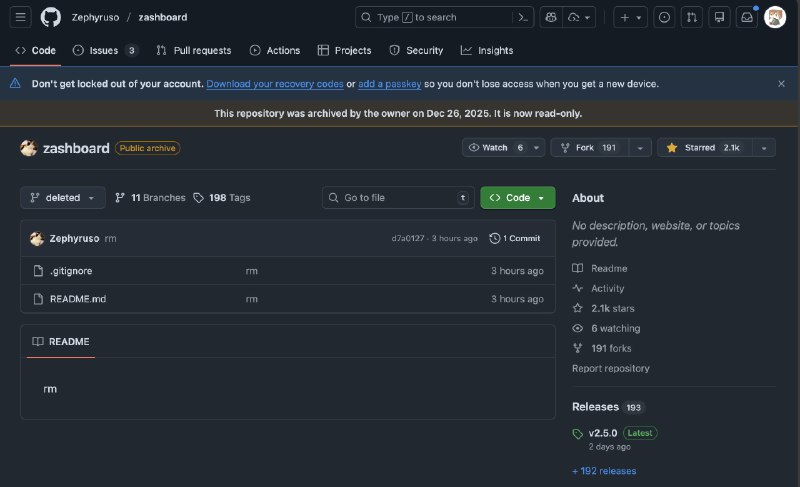
Task: Open the Create new plus dropdown
Action: pos(631,17)
